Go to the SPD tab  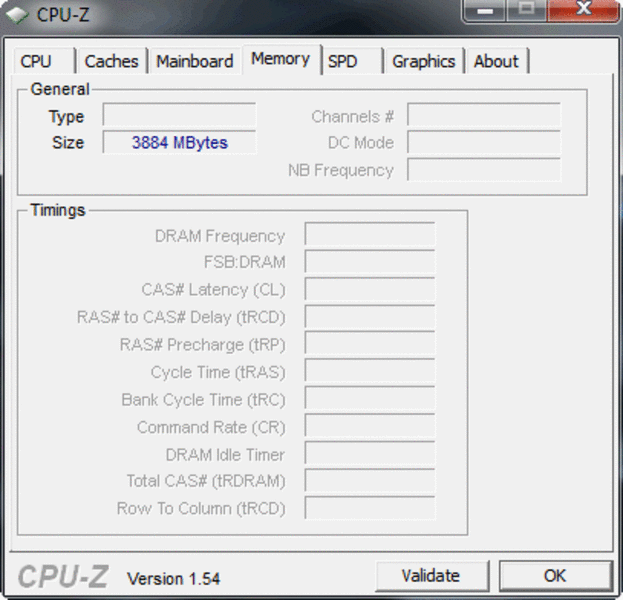click(x=352, y=61)
